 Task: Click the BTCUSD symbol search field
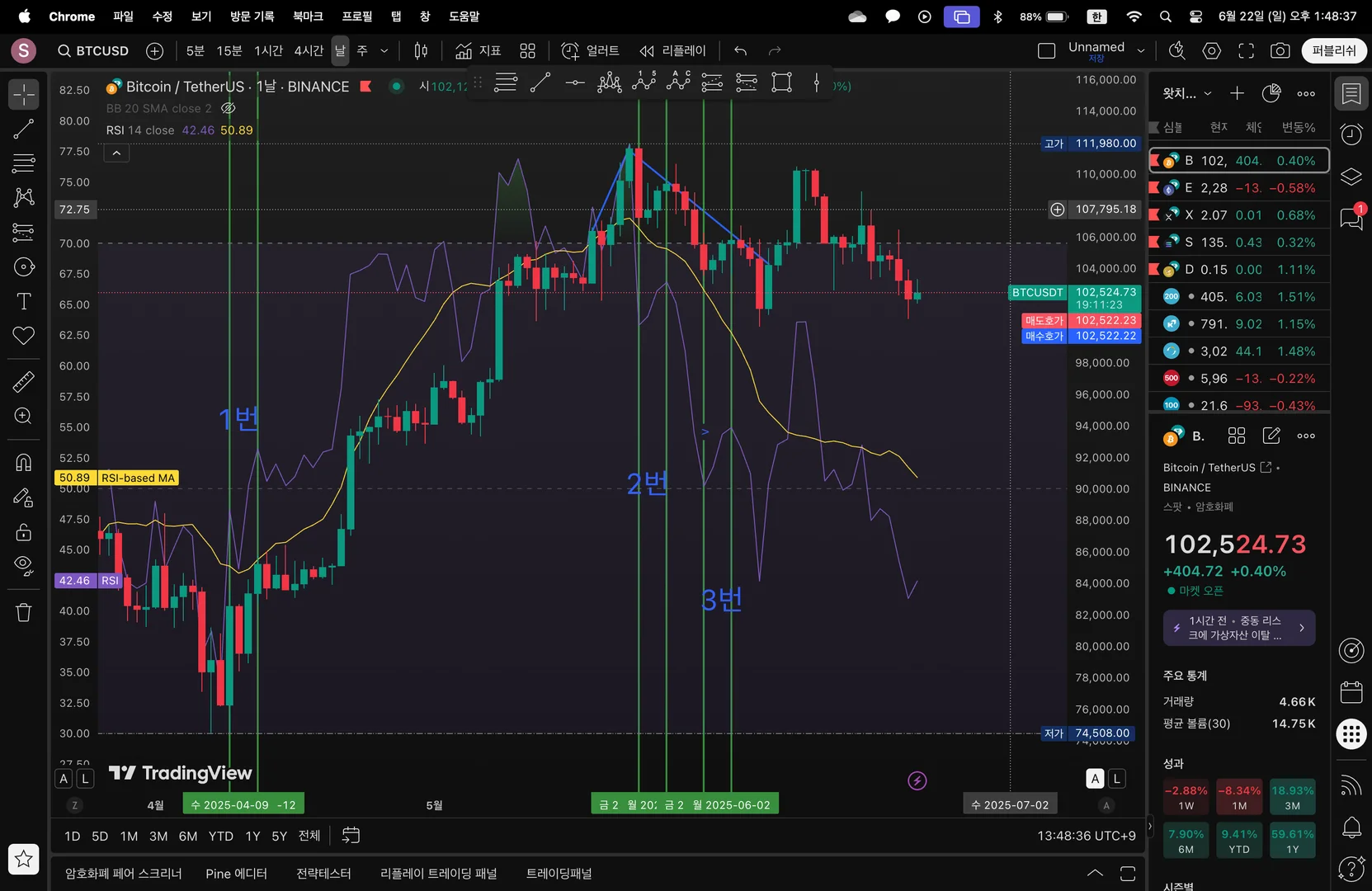(x=93, y=51)
